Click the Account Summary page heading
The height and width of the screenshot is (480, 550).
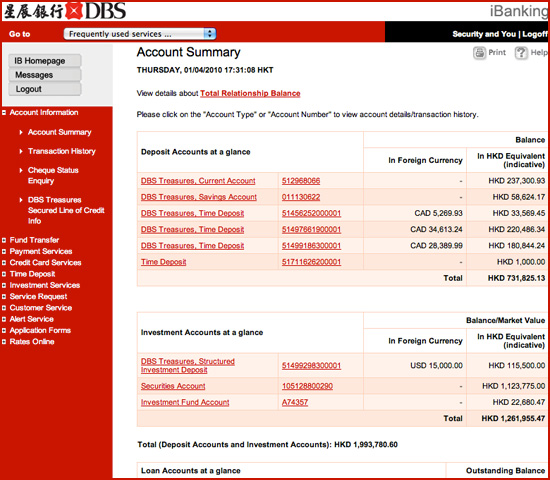[188, 52]
